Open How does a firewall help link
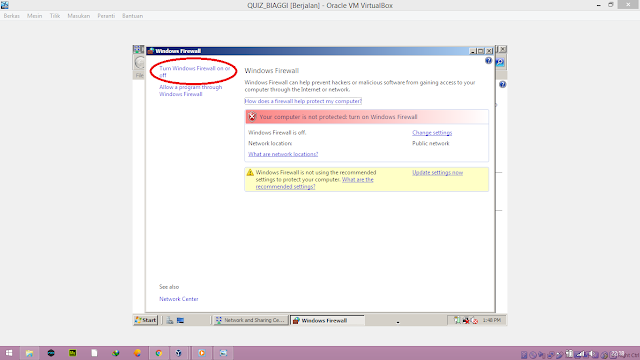Viewport: 640px width, 360px height. [303, 101]
